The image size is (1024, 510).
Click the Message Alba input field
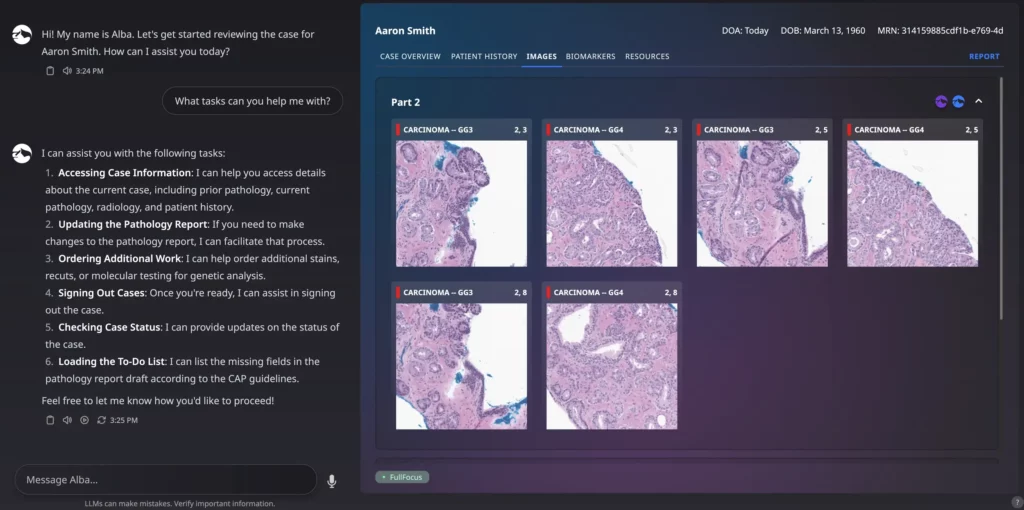click(x=165, y=480)
